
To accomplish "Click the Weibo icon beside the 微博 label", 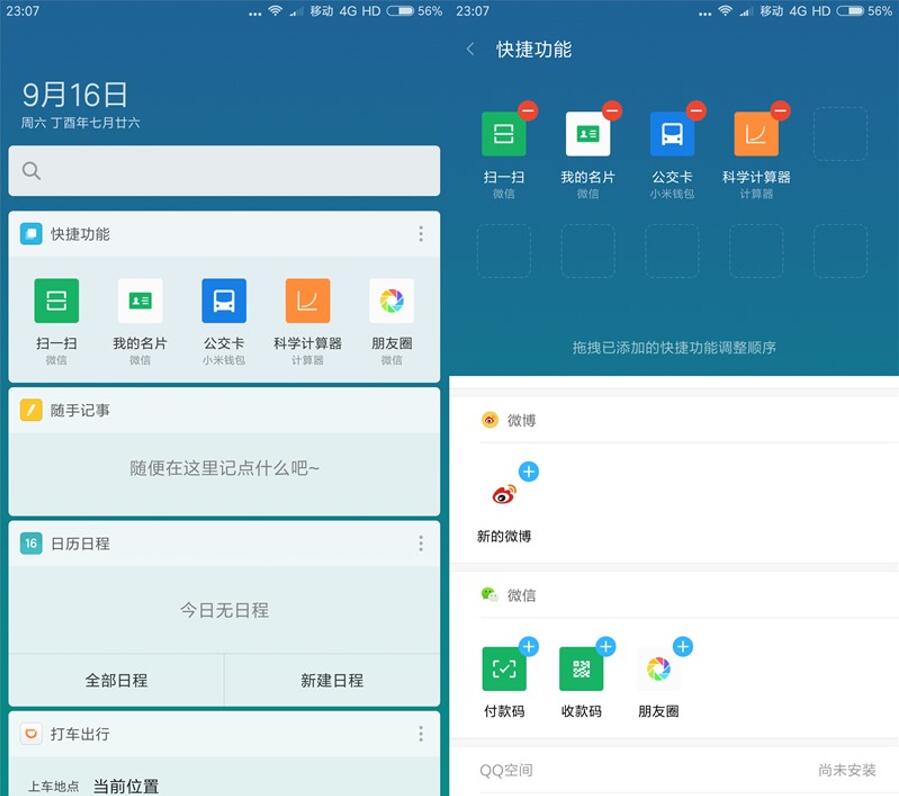I will coord(489,420).
